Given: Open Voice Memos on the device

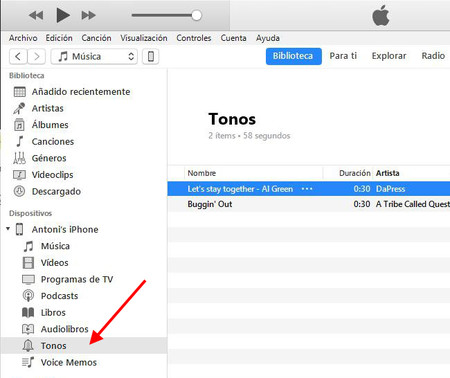Looking at the screenshot, I should (69, 362).
